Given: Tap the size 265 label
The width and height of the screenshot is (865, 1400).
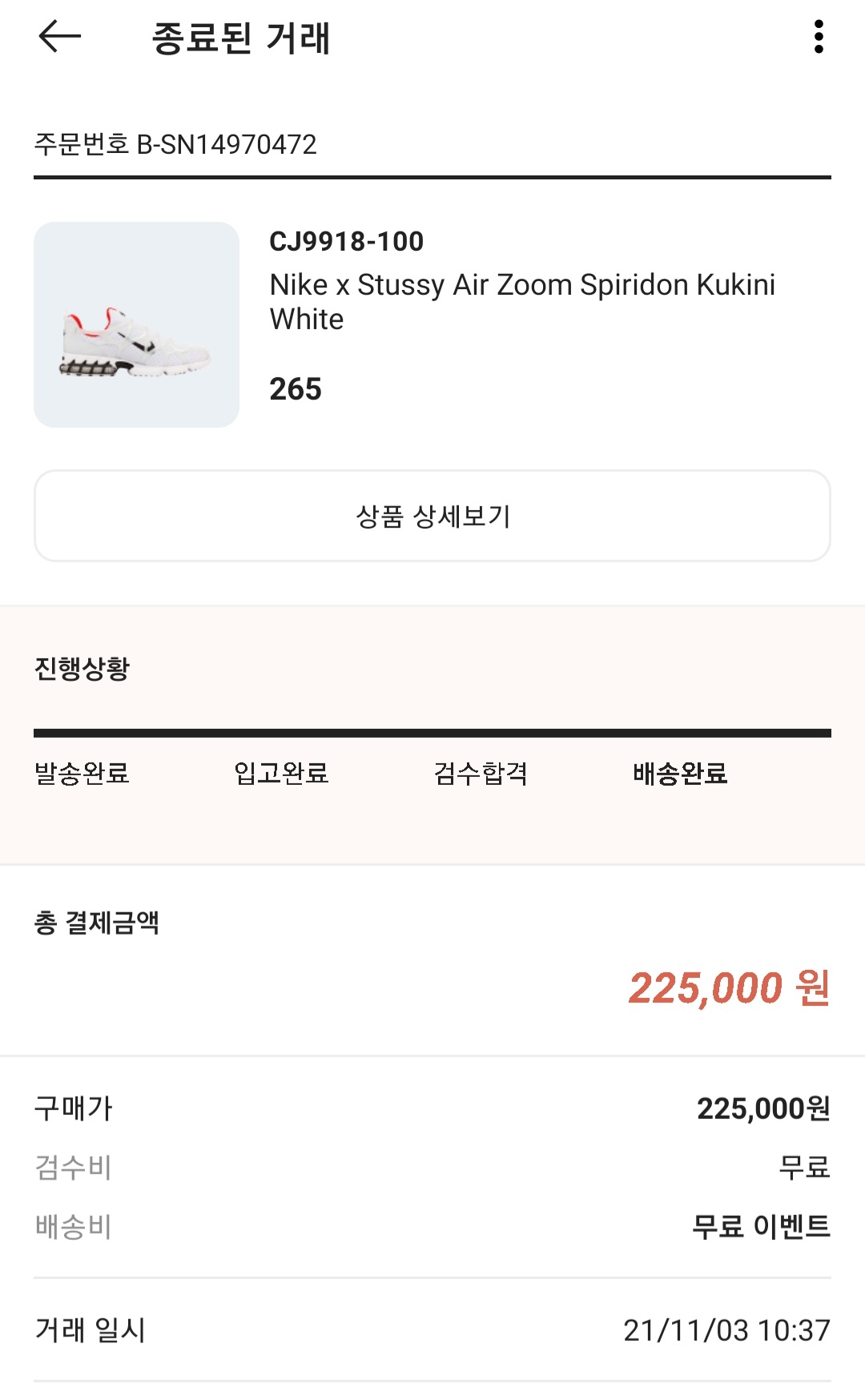Looking at the screenshot, I should [296, 389].
